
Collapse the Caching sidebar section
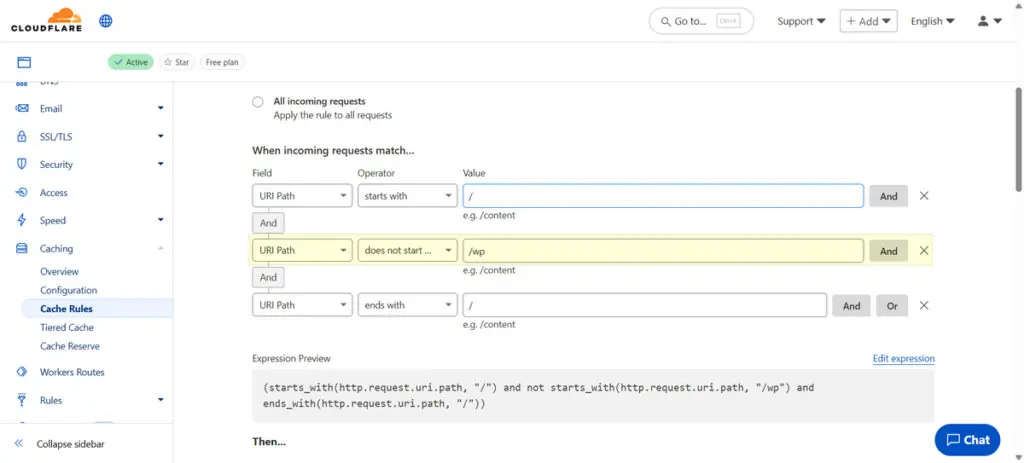tap(160, 249)
